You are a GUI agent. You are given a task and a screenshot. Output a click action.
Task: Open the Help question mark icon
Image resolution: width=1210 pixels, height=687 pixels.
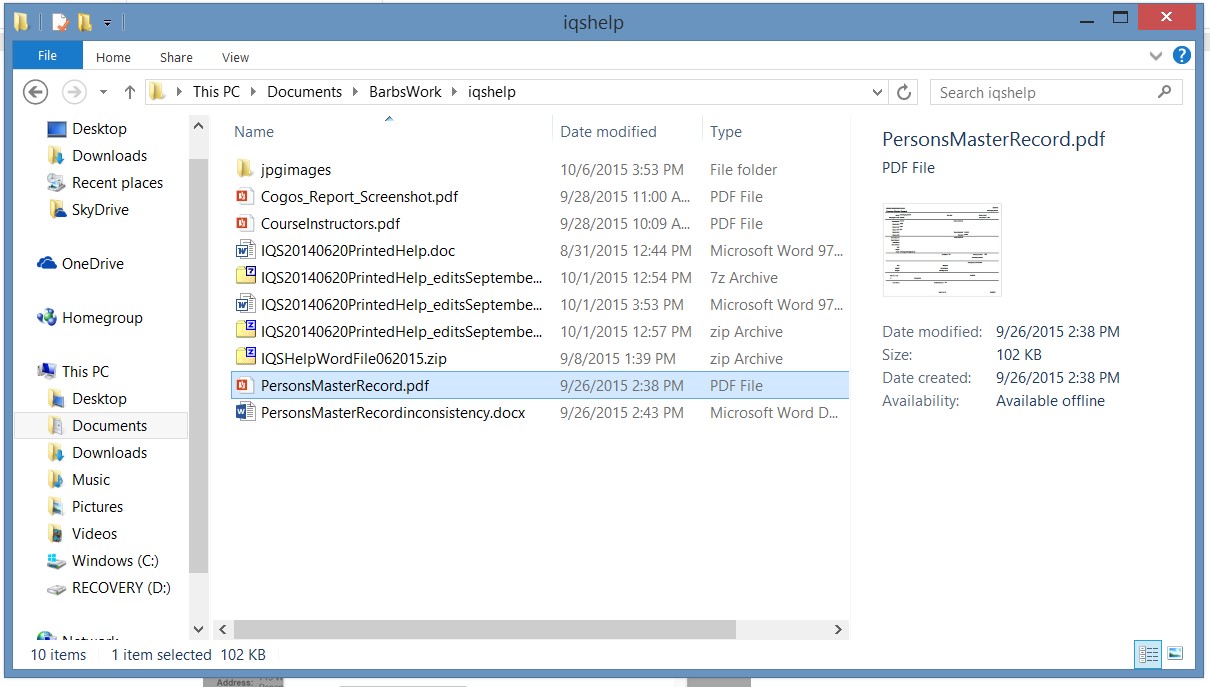click(x=1181, y=56)
